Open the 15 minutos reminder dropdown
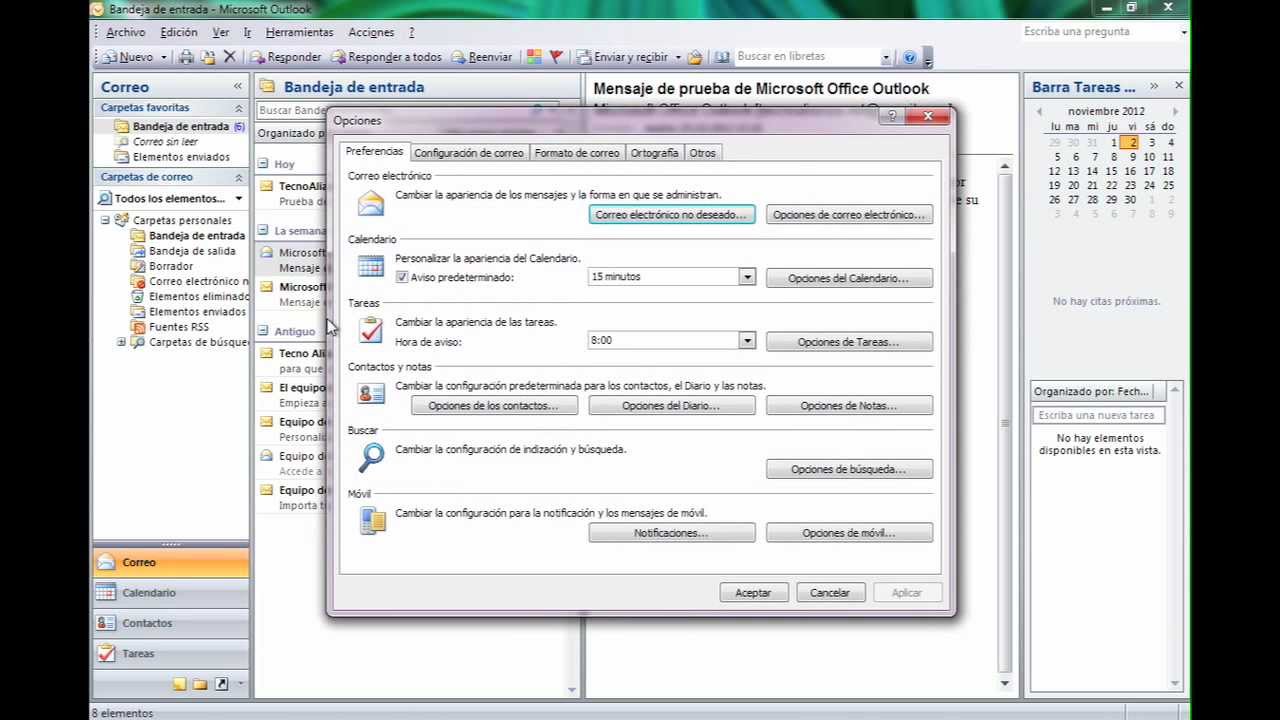This screenshot has height=720, width=1280. coord(747,277)
